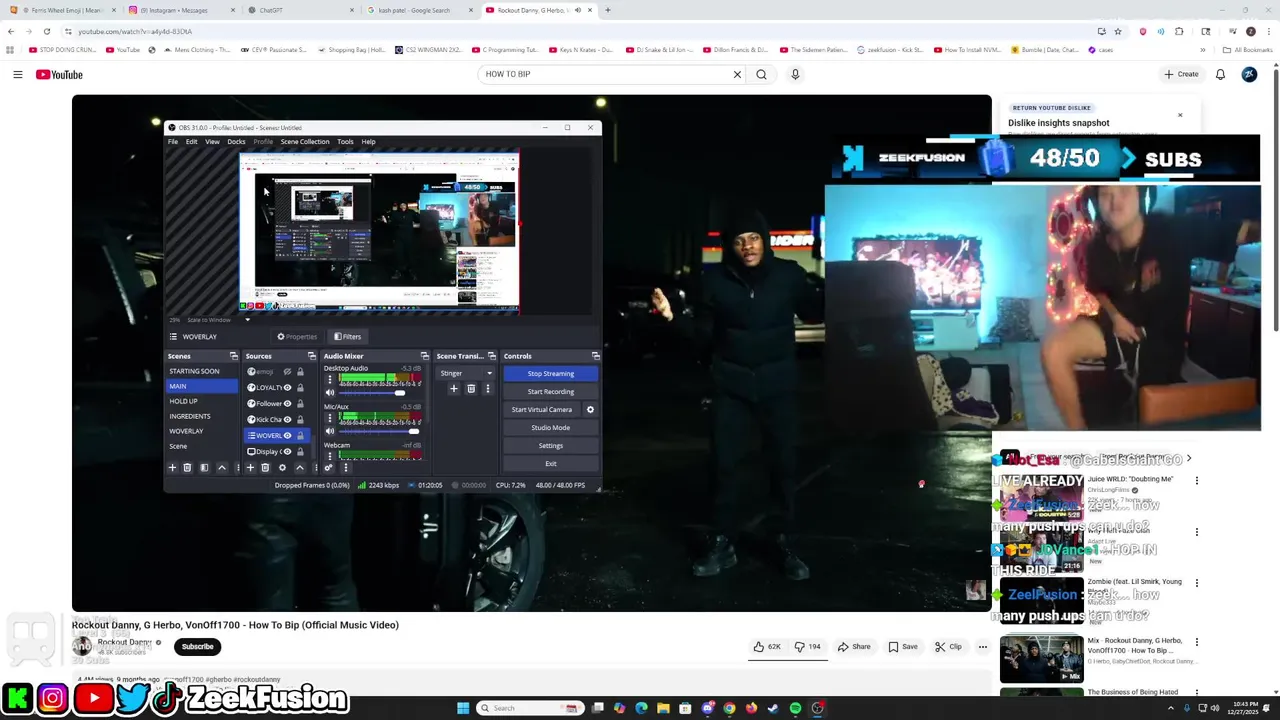Viewport: 1280px width, 720px height.
Task: Move scene up using Scenes arrow
Action: point(222,467)
